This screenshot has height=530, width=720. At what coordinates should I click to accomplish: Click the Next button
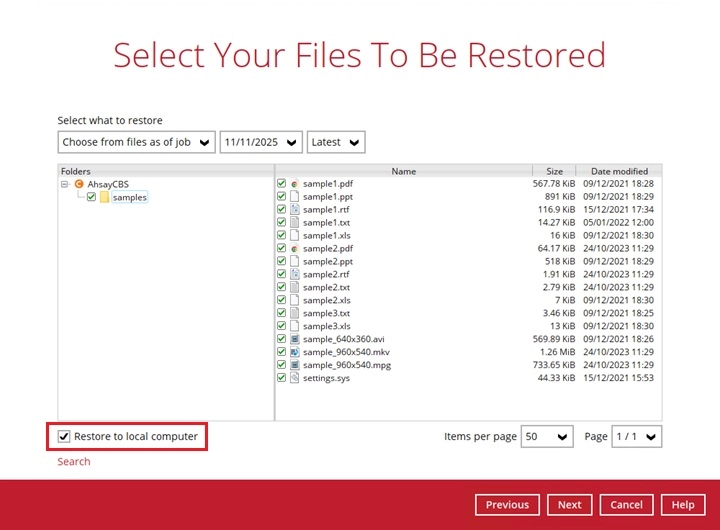(569, 505)
